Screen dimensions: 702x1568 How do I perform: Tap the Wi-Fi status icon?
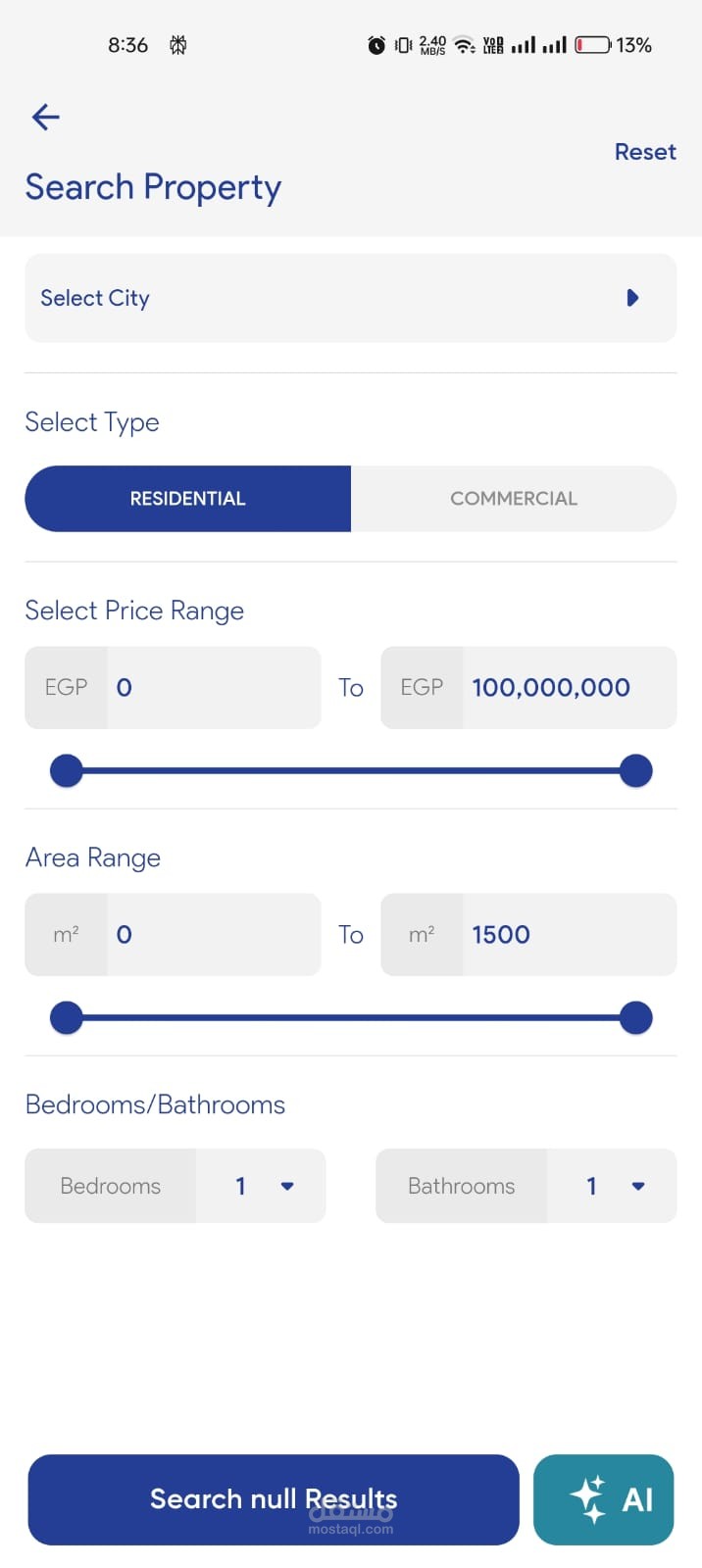[x=465, y=45]
